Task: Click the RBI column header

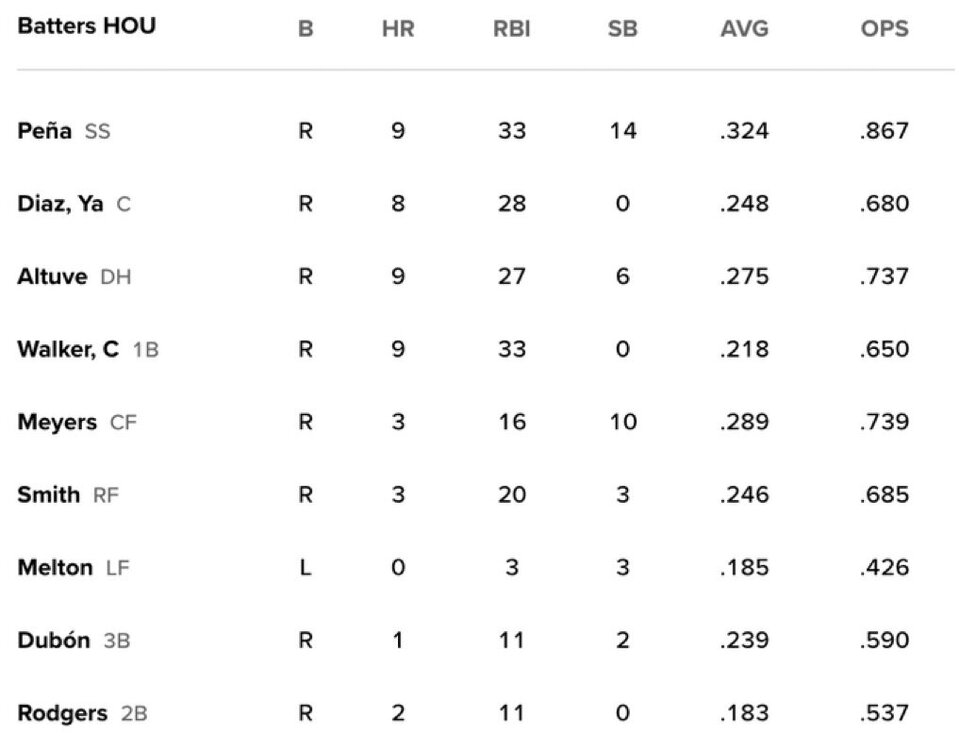Action: click(512, 29)
